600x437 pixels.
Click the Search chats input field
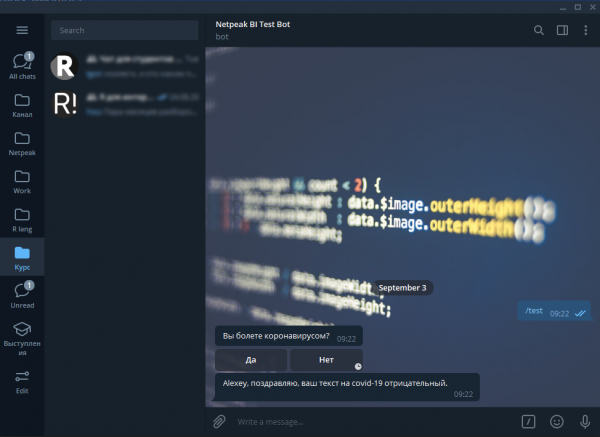pos(124,30)
